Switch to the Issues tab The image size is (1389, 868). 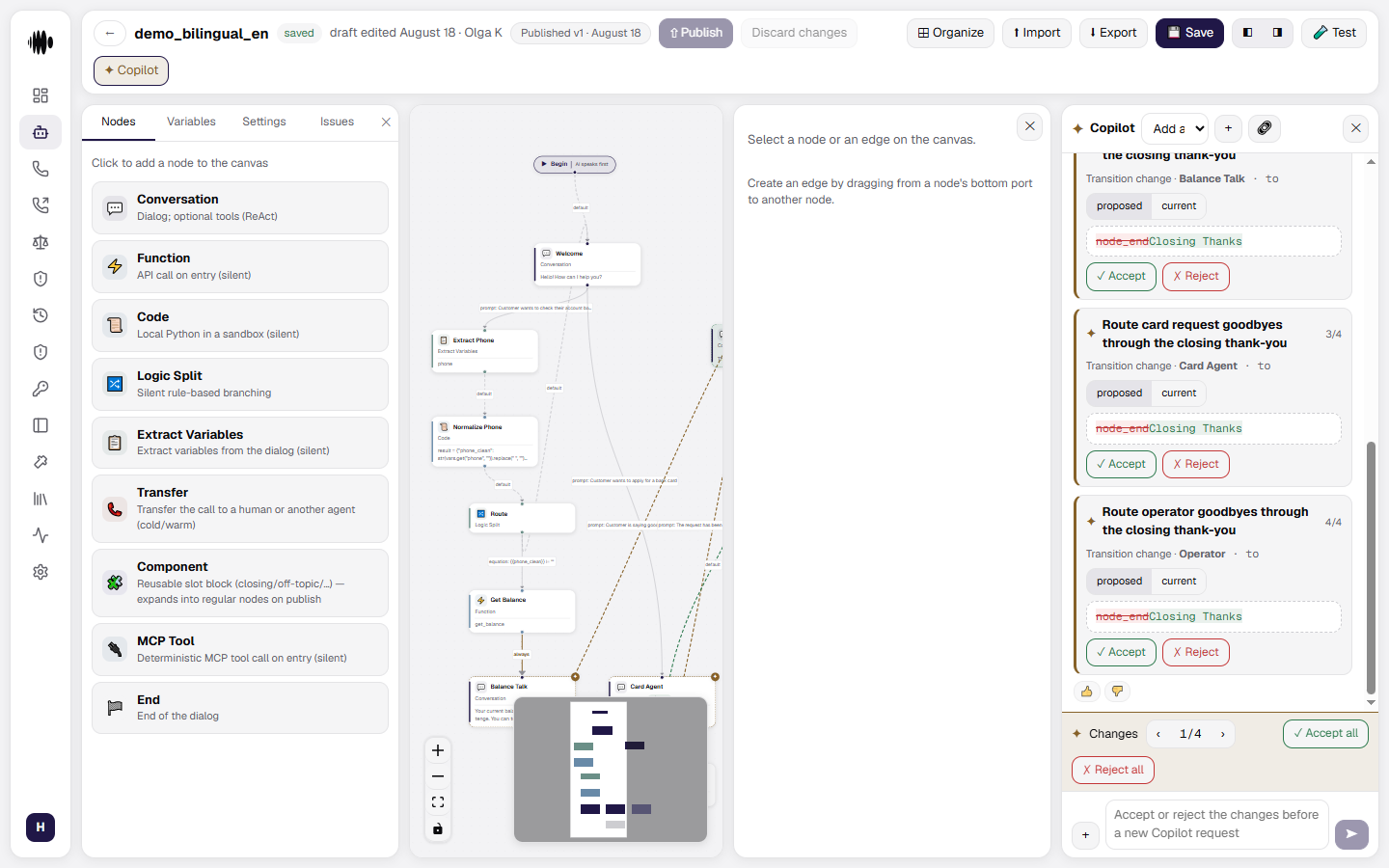pos(337,122)
